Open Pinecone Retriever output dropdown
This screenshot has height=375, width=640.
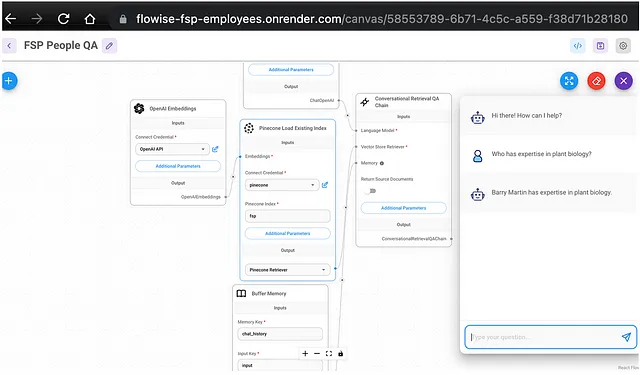(288, 270)
